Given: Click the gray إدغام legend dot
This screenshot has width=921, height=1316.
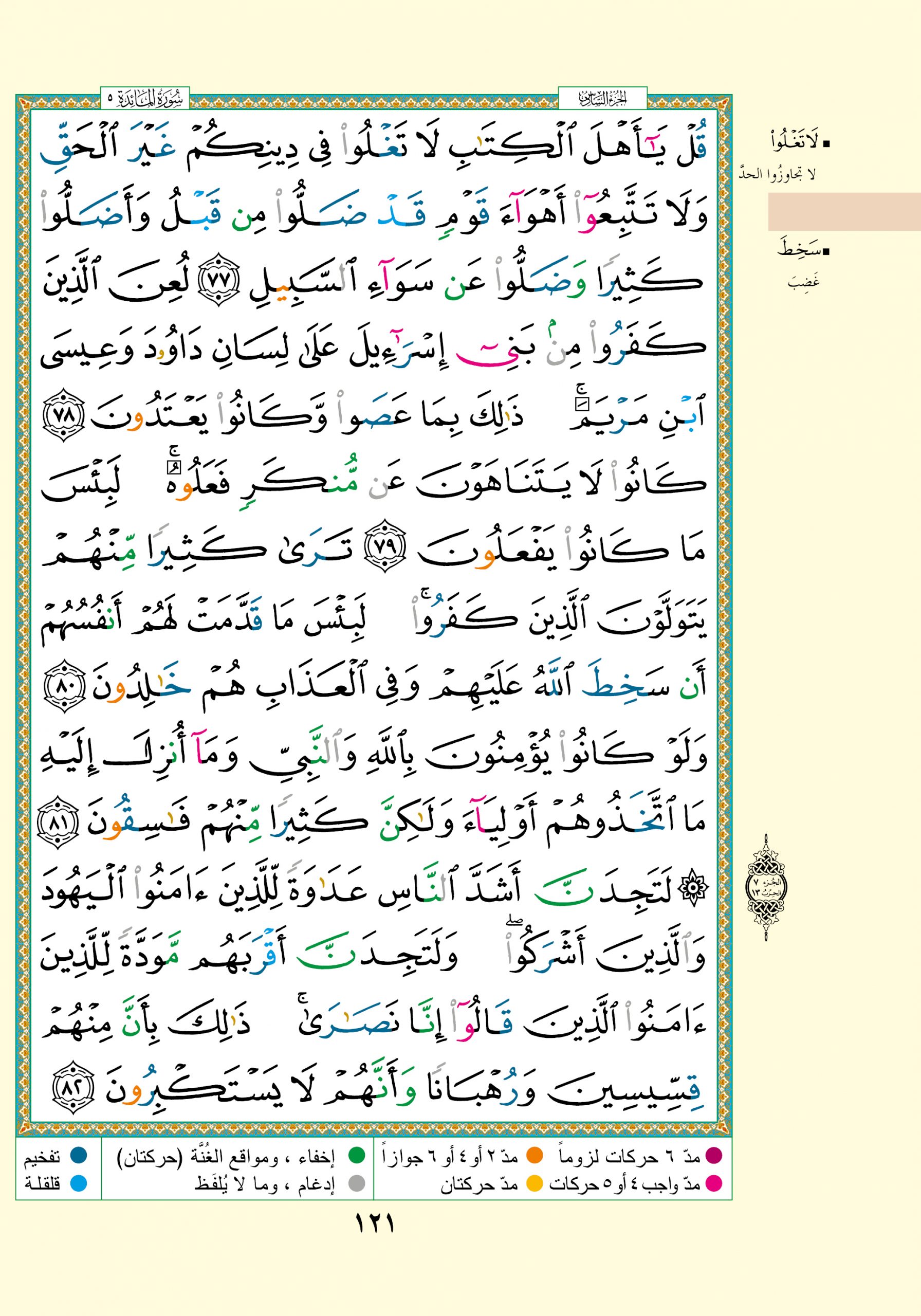Looking at the screenshot, I should [x=357, y=1183].
